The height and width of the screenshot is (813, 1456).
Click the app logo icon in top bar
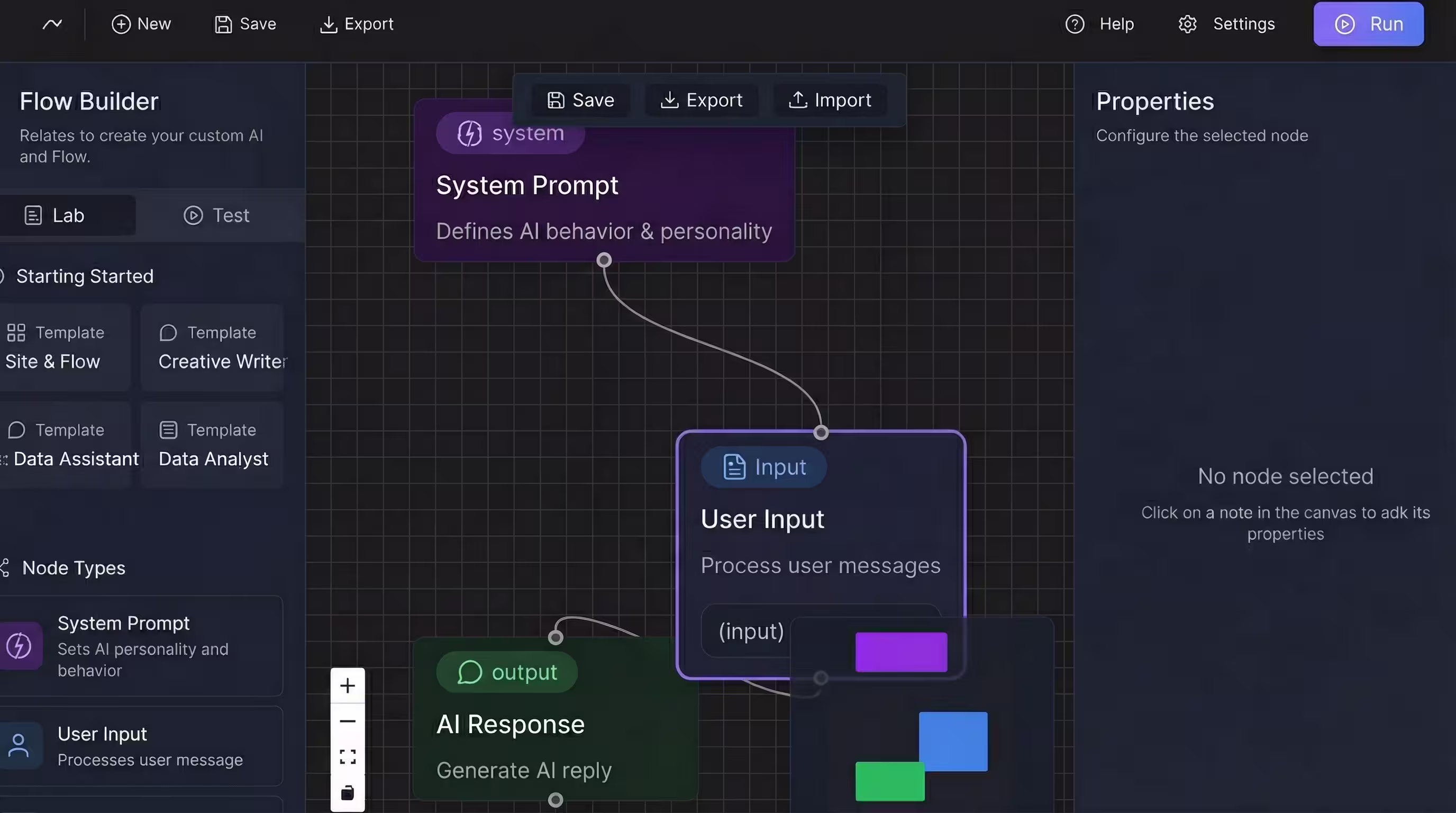coord(52,24)
